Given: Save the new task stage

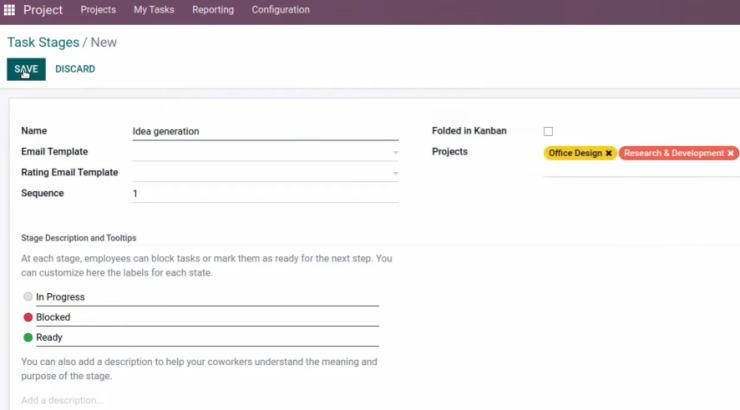Looking at the screenshot, I should pos(26,69).
